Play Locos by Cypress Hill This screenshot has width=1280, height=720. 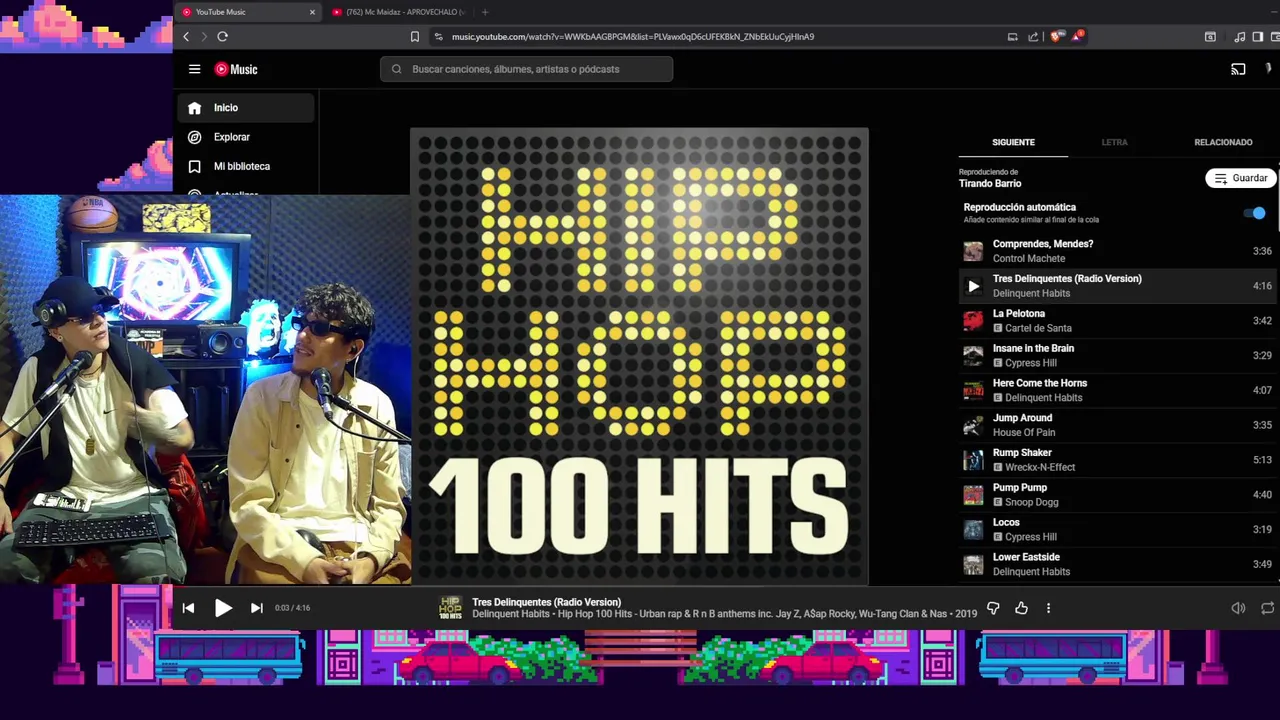pyautogui.click(x=1118, y=529)
